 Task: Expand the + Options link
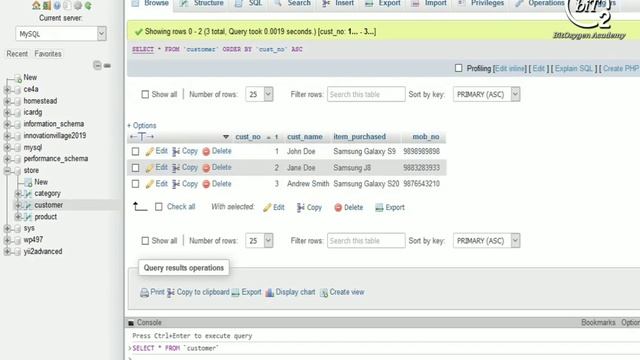click(x=142, y=125)
